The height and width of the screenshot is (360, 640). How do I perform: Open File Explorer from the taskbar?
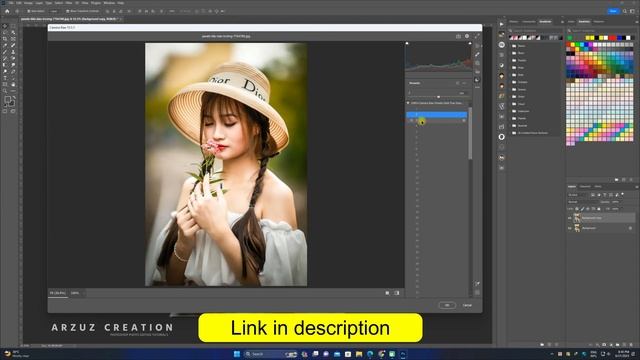coord(359,354)
